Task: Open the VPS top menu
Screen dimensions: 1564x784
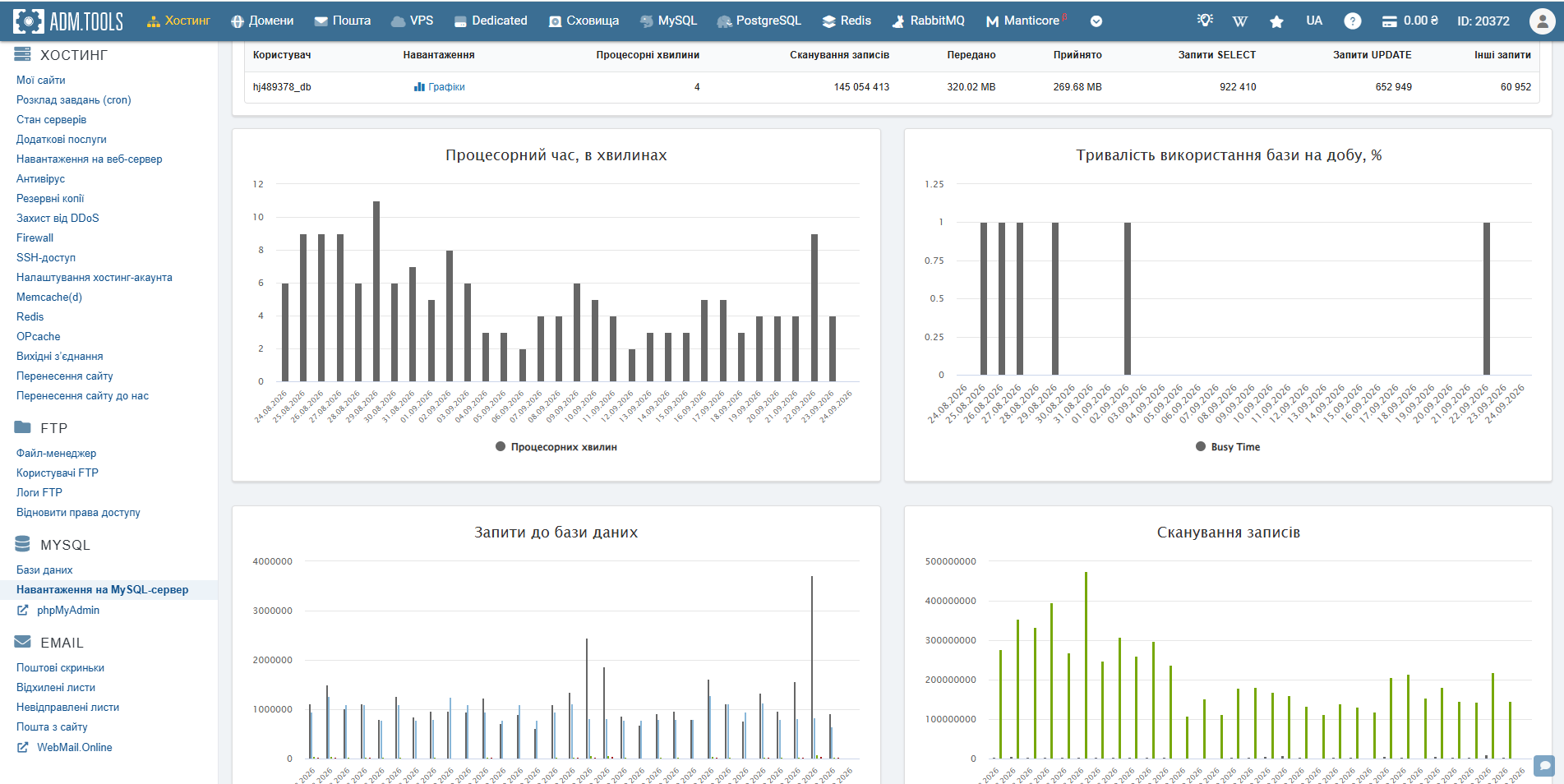Action: (x=412, y=21)
